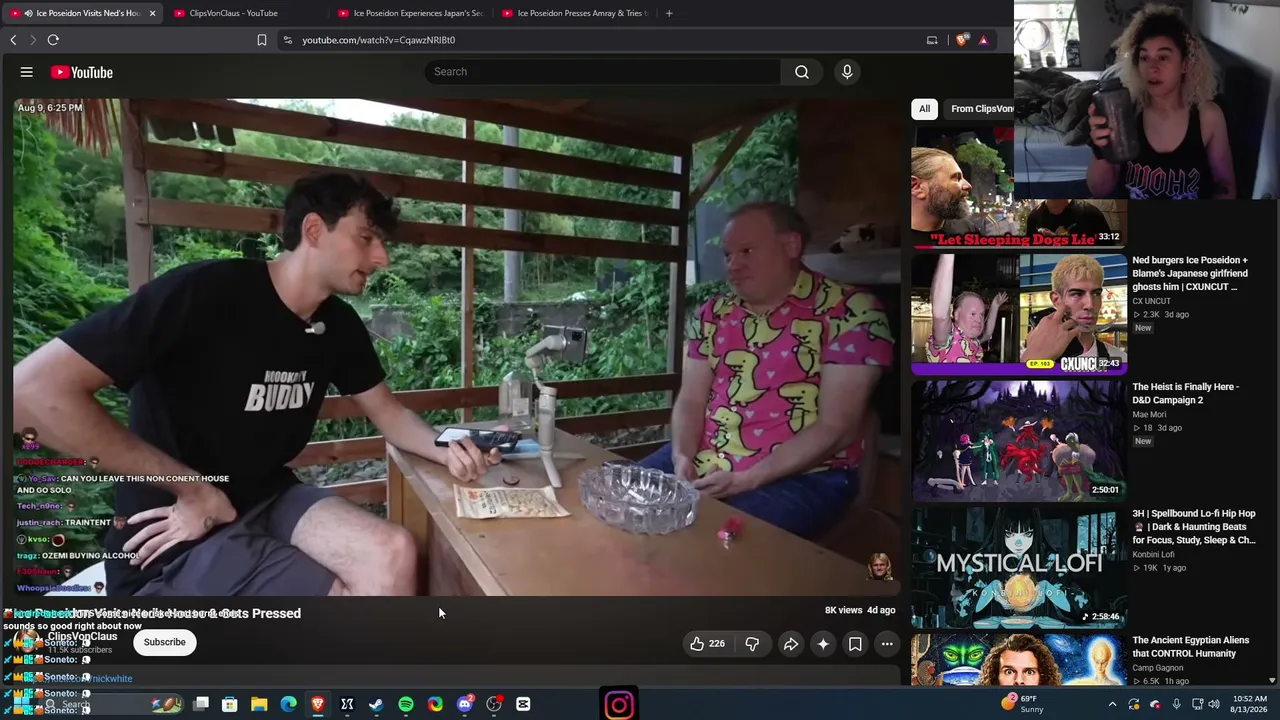The image size is (1280, 720).
Task: Open the weather widget showing 69°F Sunny
Action: (x=1023, y=704)
